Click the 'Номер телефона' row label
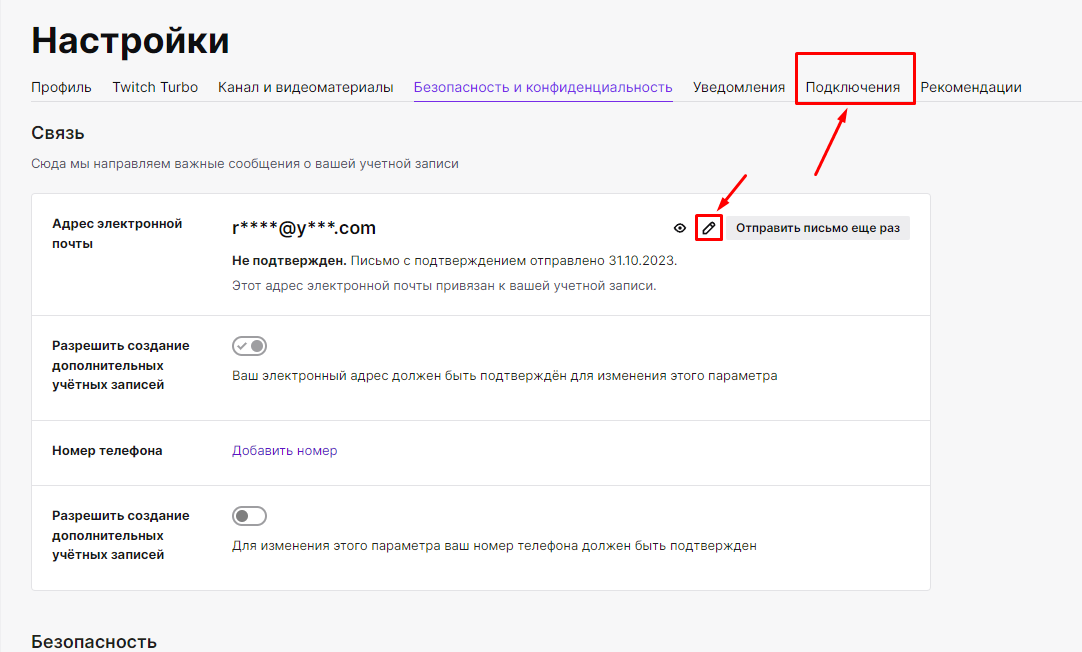This screenshot has width=1082, height=652. 107,451
